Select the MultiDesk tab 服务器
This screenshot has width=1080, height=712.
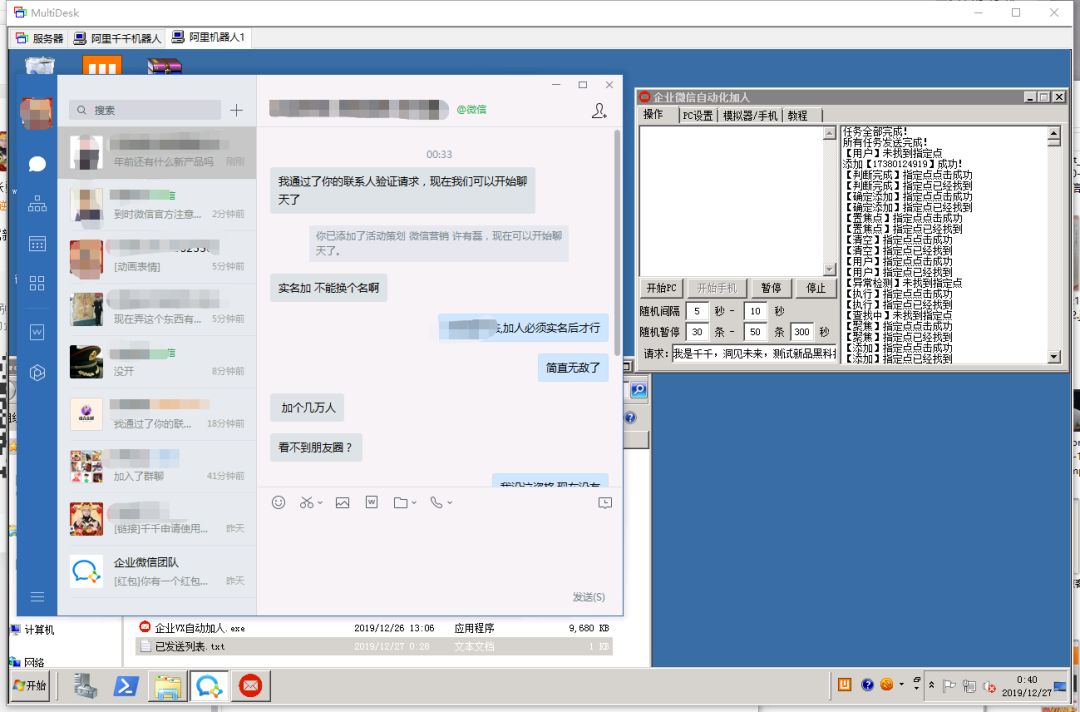click(39, 38)
